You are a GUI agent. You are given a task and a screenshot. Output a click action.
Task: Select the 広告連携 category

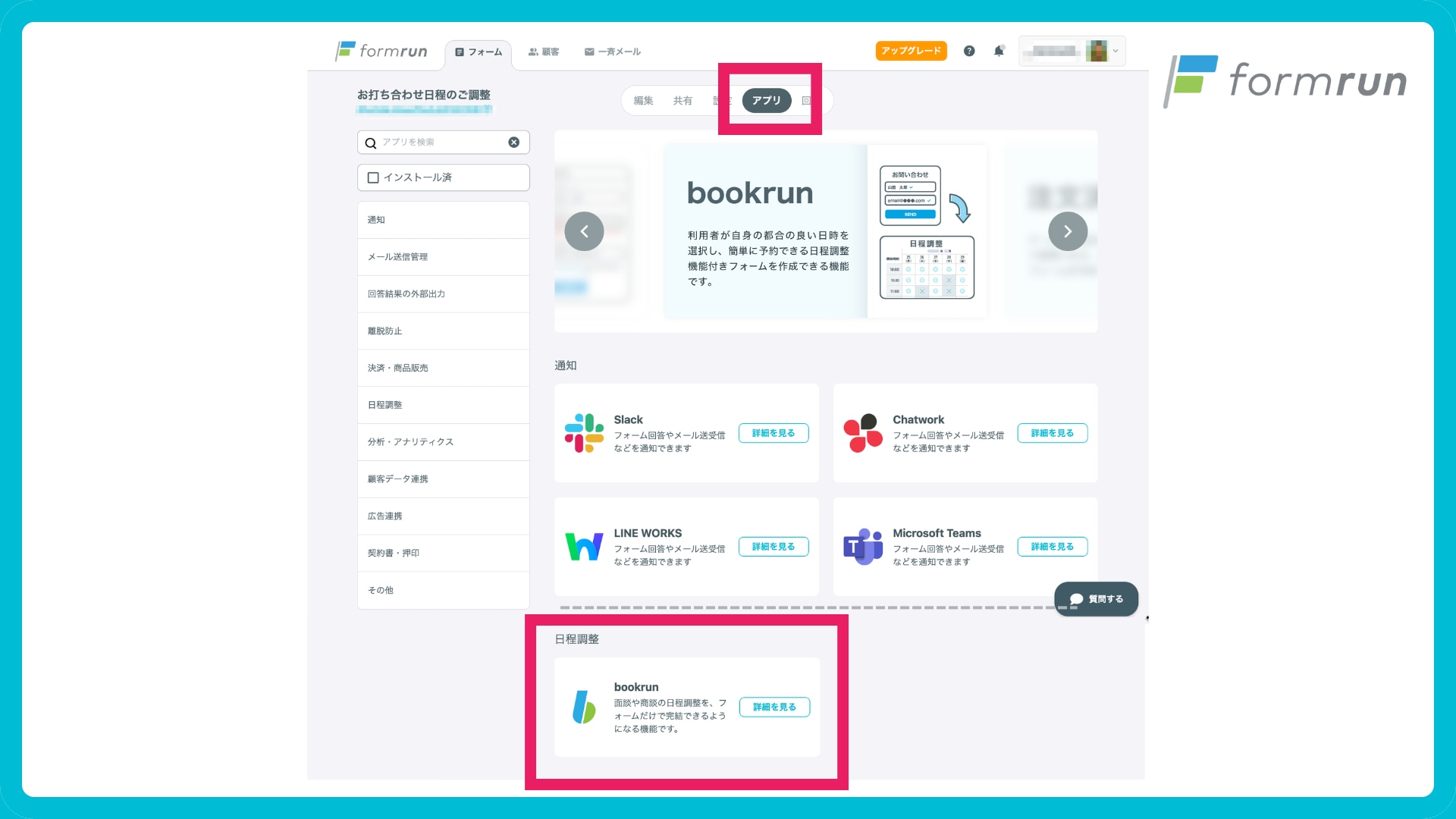click(x=443, y=516)
